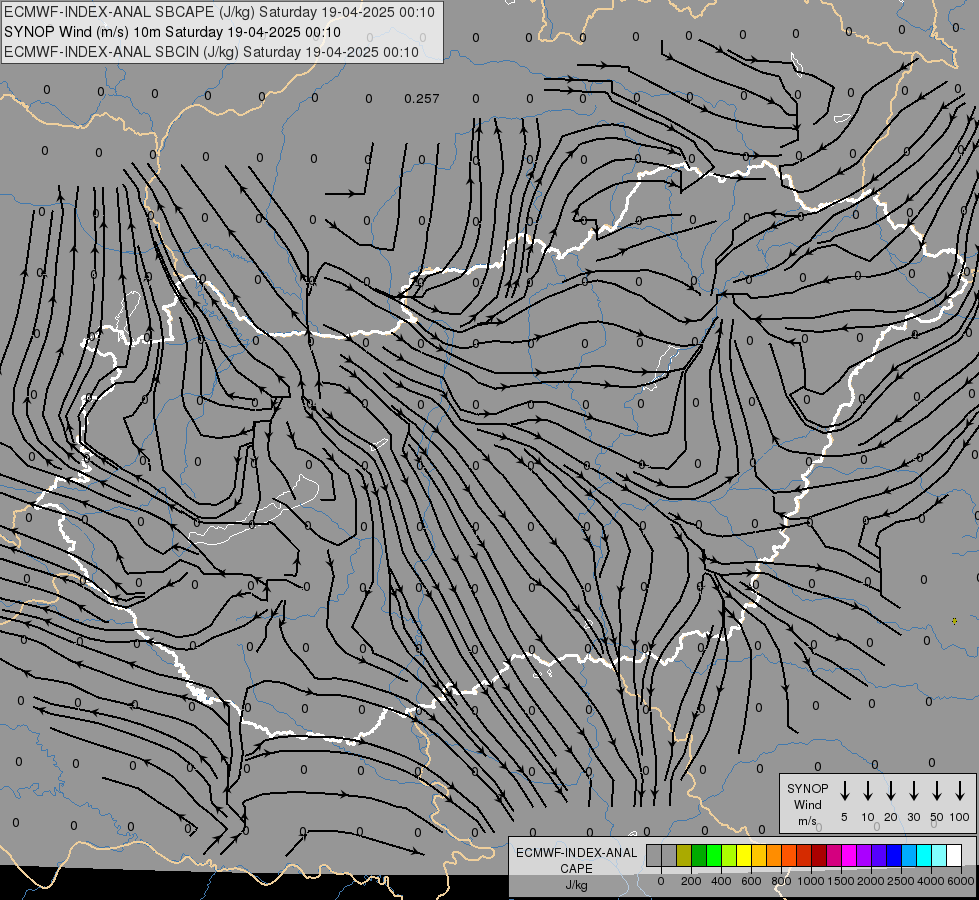This screenshot has height=900, width=979.
Task: Pick the white CAPE swatch before 6000
Action: click(955, 855)
